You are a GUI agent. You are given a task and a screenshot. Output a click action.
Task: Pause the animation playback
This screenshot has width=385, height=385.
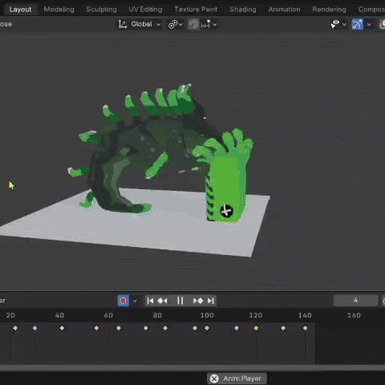click(180, 301)
